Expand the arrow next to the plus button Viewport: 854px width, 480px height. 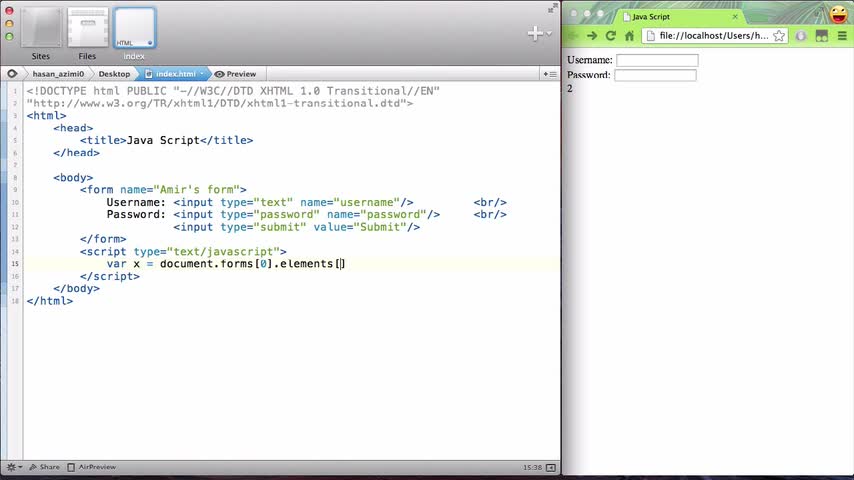pyautogui.click(x=549, y=34)
